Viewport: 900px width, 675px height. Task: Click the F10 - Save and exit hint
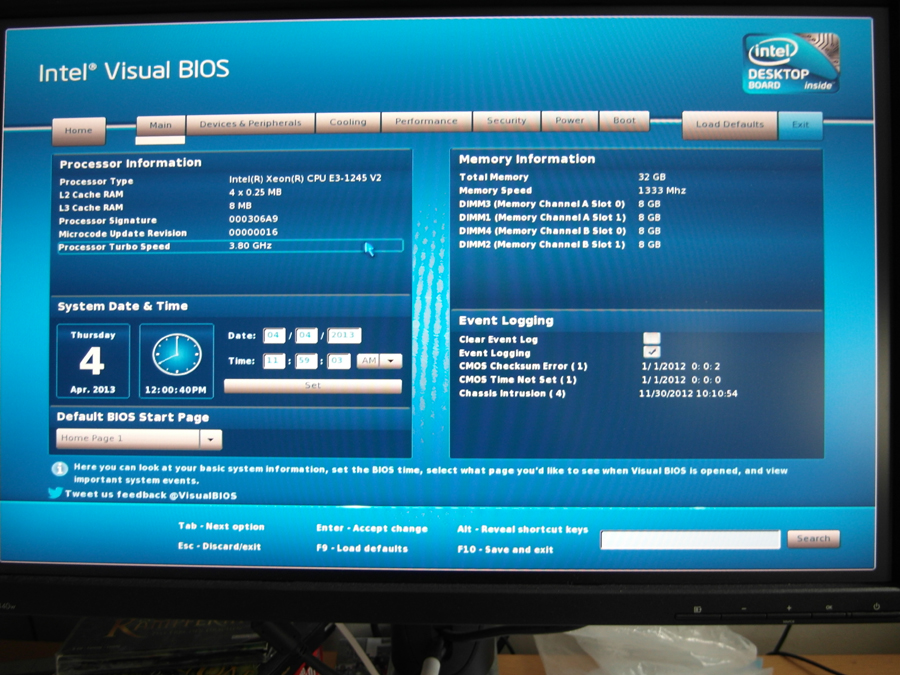[x=505, y=550]
